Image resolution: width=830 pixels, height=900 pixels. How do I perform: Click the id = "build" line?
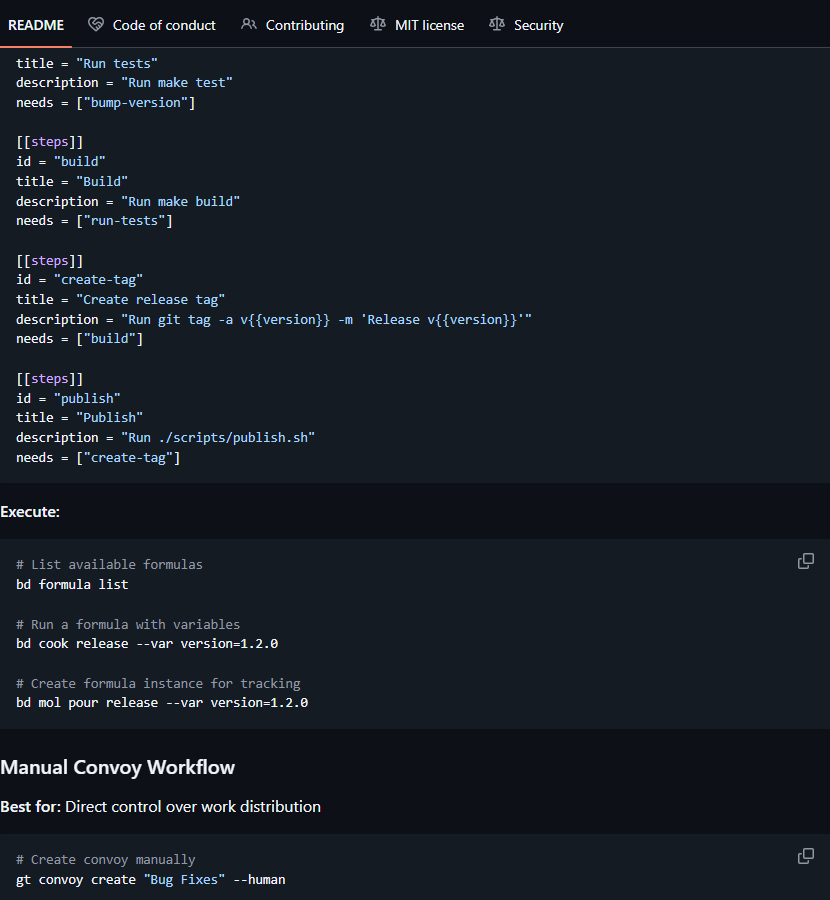(x=61, y=162)
